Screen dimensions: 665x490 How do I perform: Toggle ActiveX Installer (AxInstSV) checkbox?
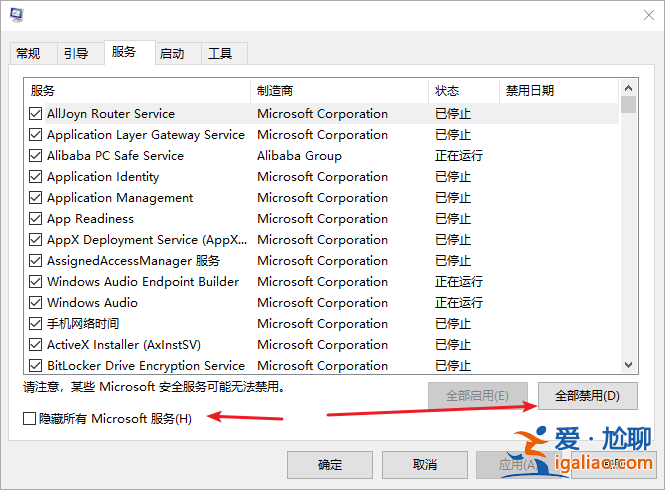tap(35, 345)
